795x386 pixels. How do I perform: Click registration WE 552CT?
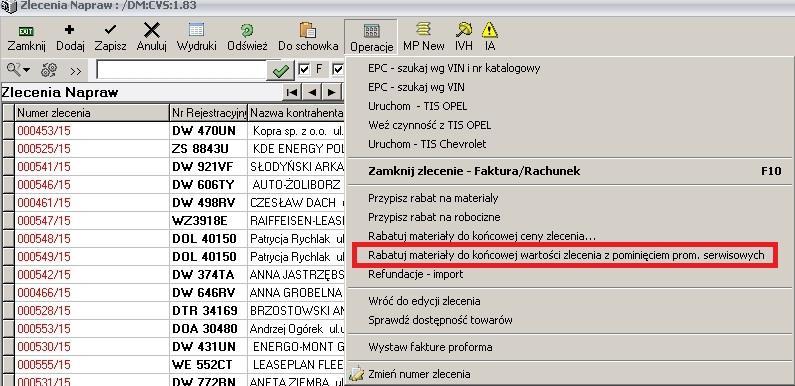click(202, 365)
